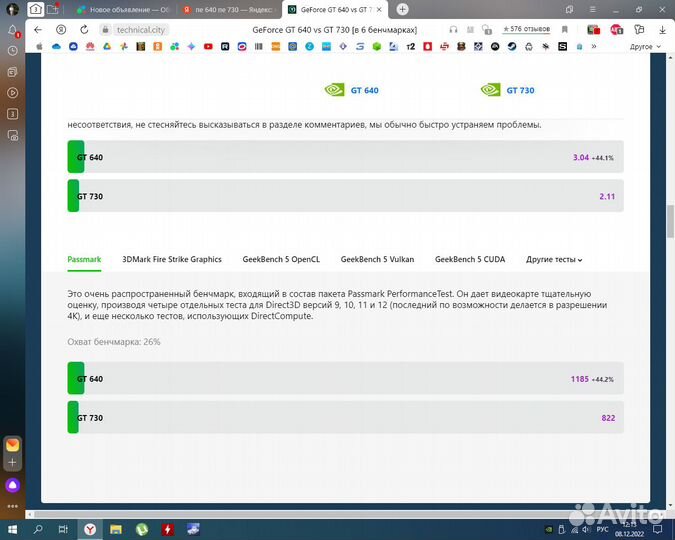Open the 576 отзывов site reviews link
Viewport: 675px width, 540px height.
(526, 29)
